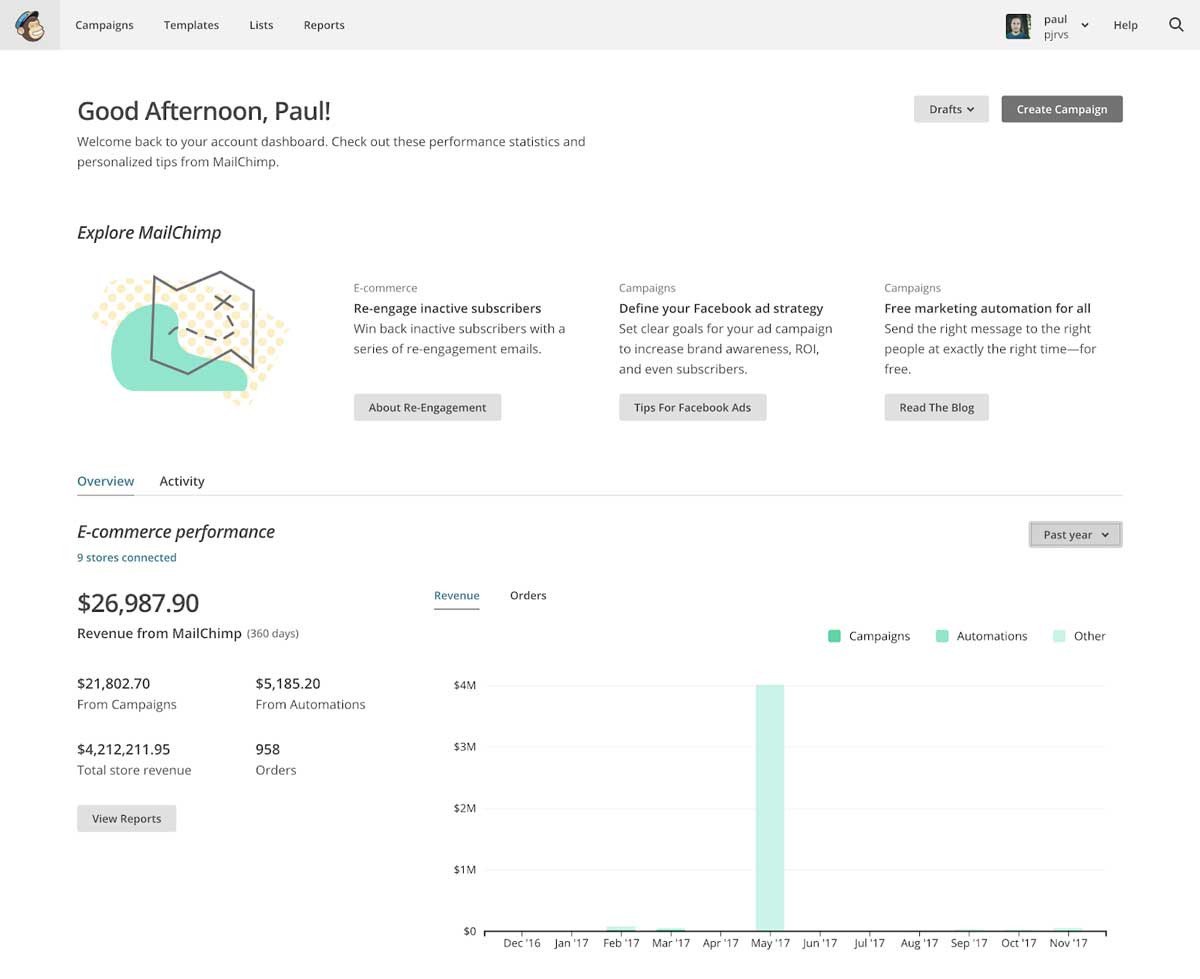Click the $26,987.90 revenue total
This screenshot has height=979, width=1200.
138,603
